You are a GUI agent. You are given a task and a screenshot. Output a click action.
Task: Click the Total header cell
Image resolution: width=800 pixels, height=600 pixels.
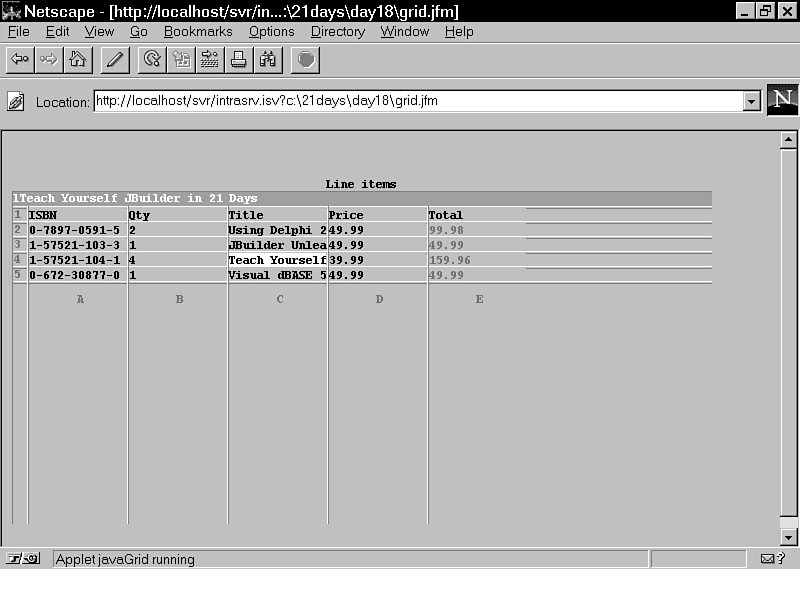(477, 215)
